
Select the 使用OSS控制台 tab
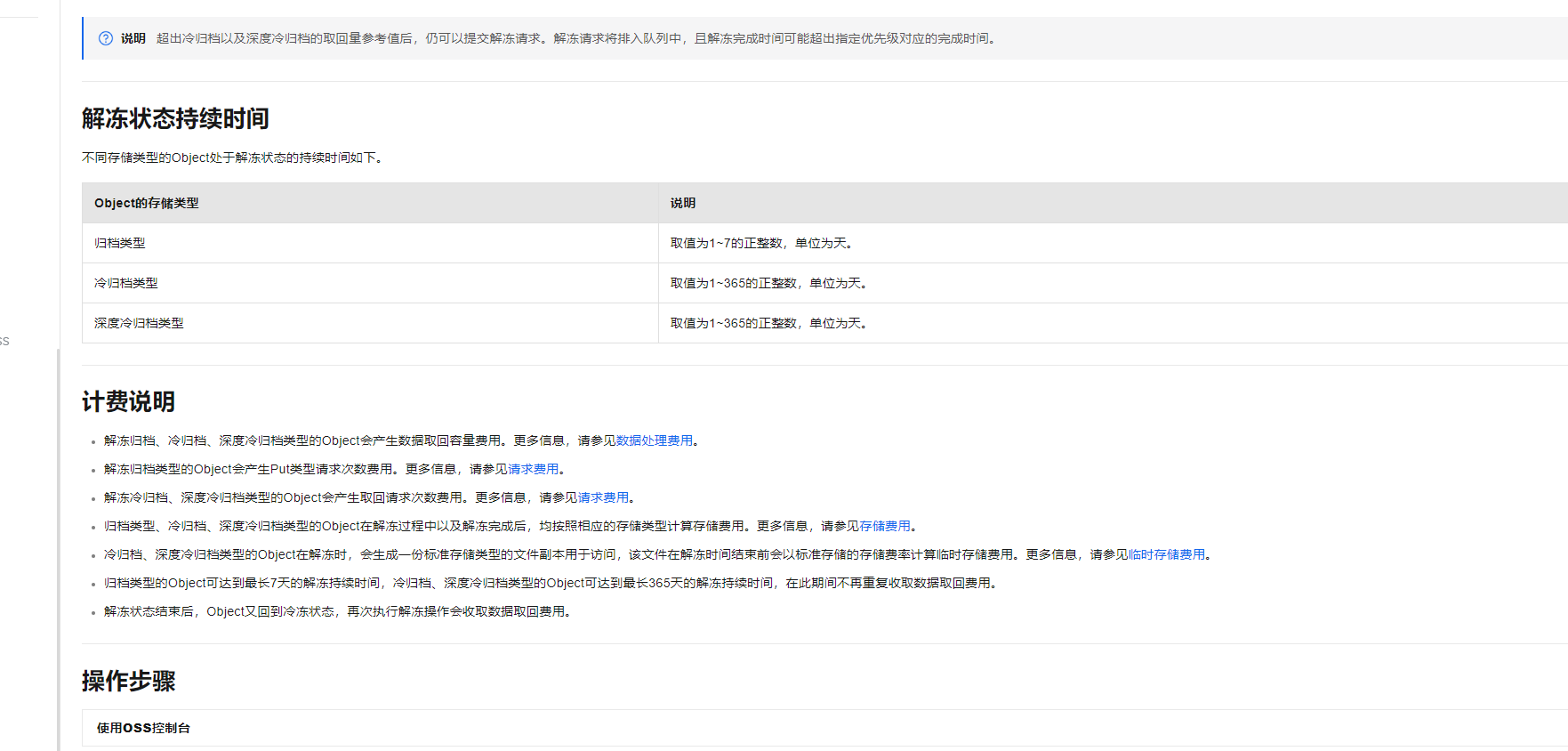(143, 728)
